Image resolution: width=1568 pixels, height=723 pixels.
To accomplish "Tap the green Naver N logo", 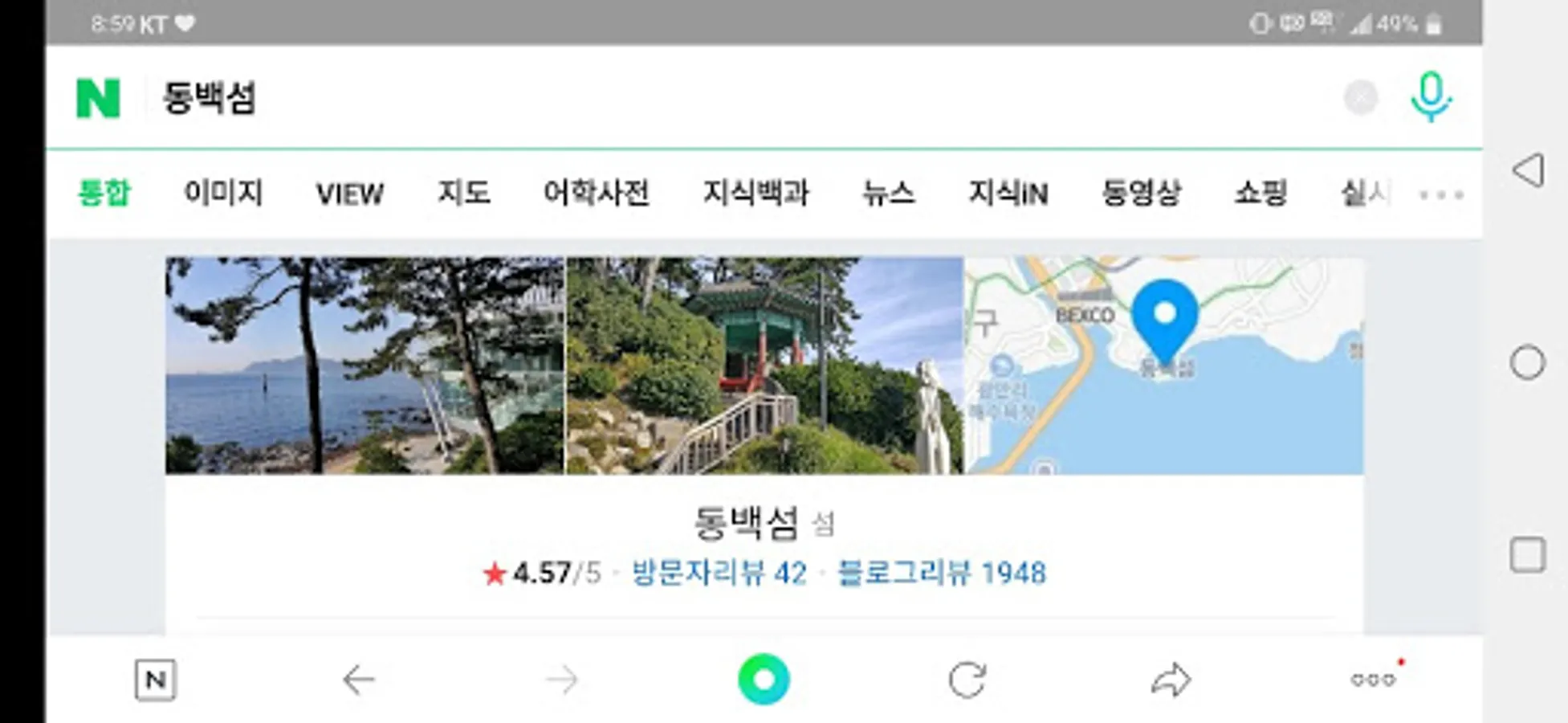I will click(98, 98).
